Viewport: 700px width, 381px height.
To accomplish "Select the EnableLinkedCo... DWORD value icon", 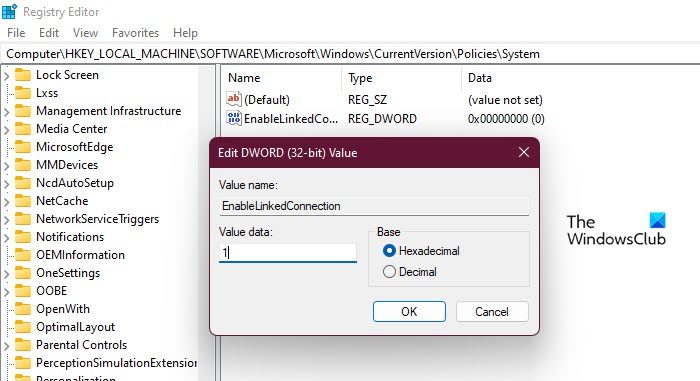I will coord(233,118).
